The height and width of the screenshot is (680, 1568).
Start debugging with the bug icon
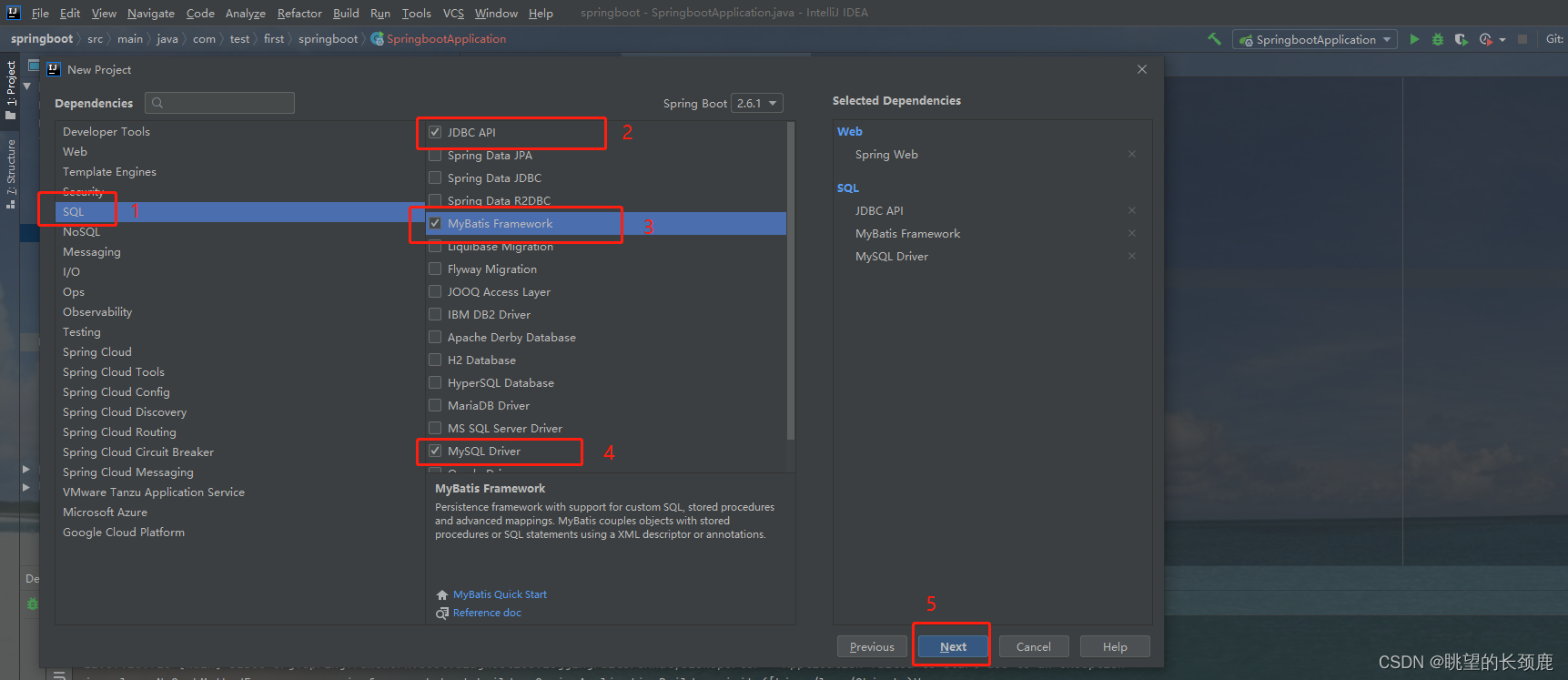tap(1438, 39)
